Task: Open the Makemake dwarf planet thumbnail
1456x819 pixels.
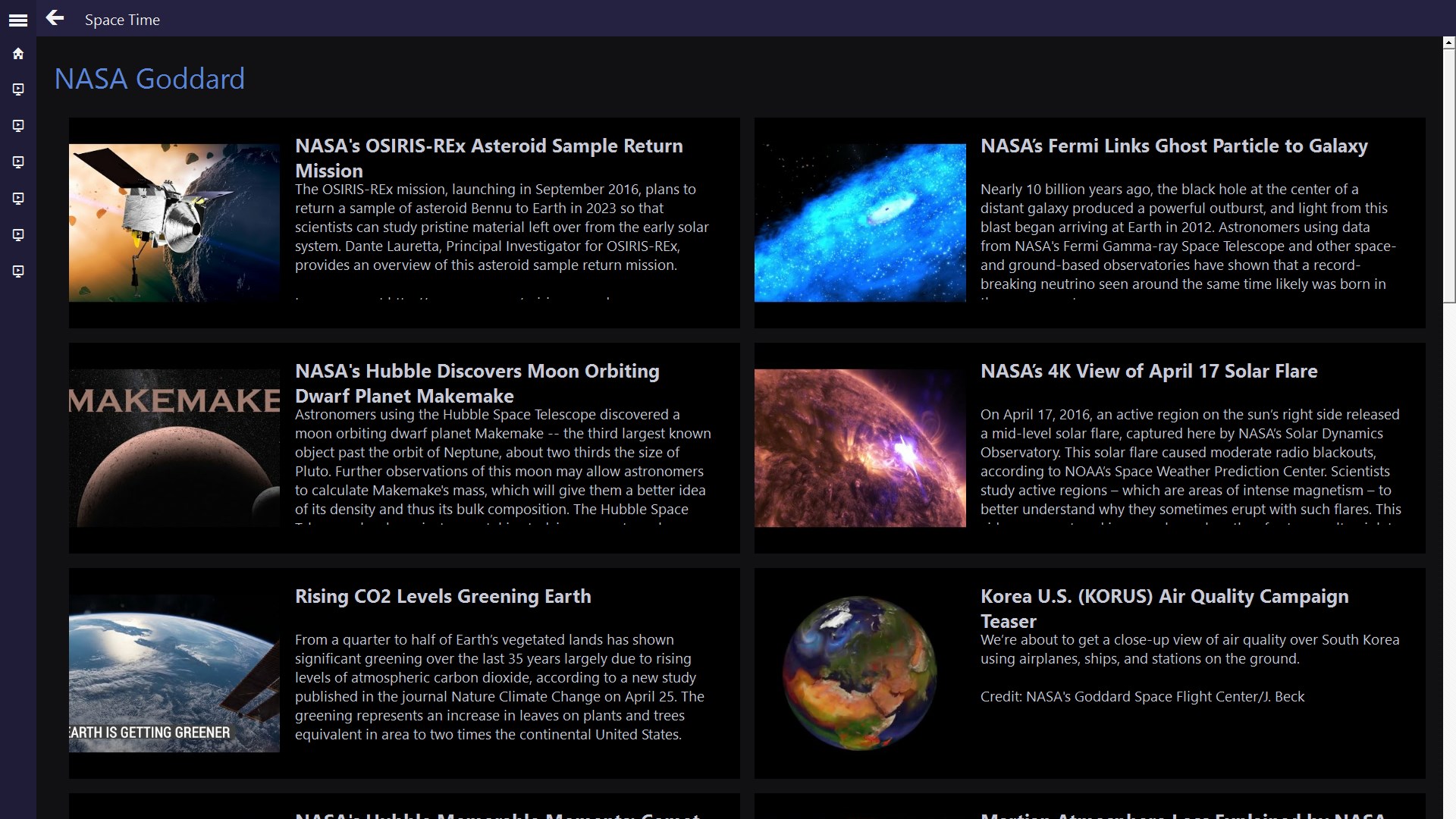Action: click(x=174, y=448)
